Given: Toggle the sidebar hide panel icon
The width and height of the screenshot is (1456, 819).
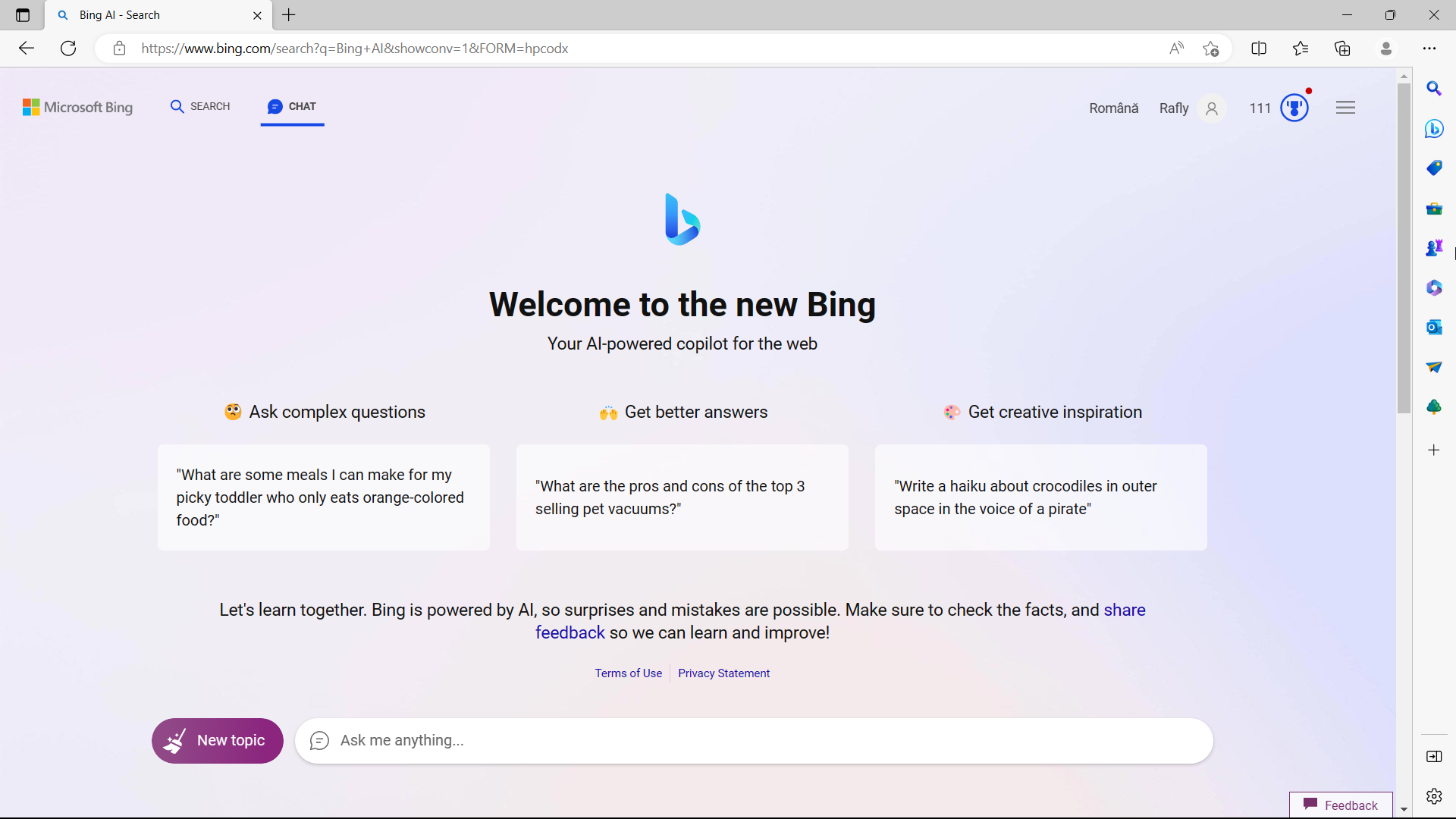Looking at the screenshot, I should pos(1433,757).
